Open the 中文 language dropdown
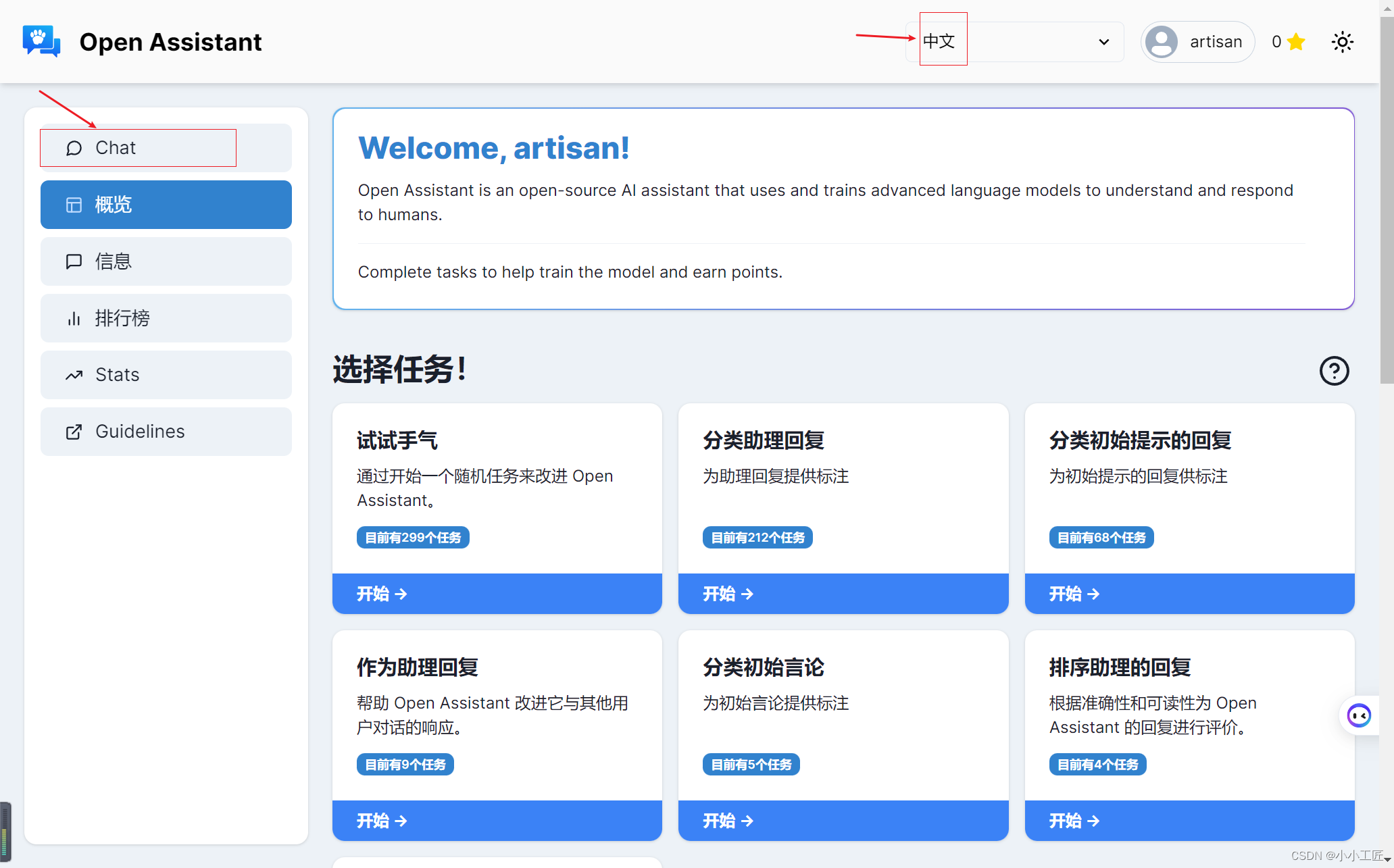The height and width of the screenshot is (868, 1394). [x=1014, y=41]
